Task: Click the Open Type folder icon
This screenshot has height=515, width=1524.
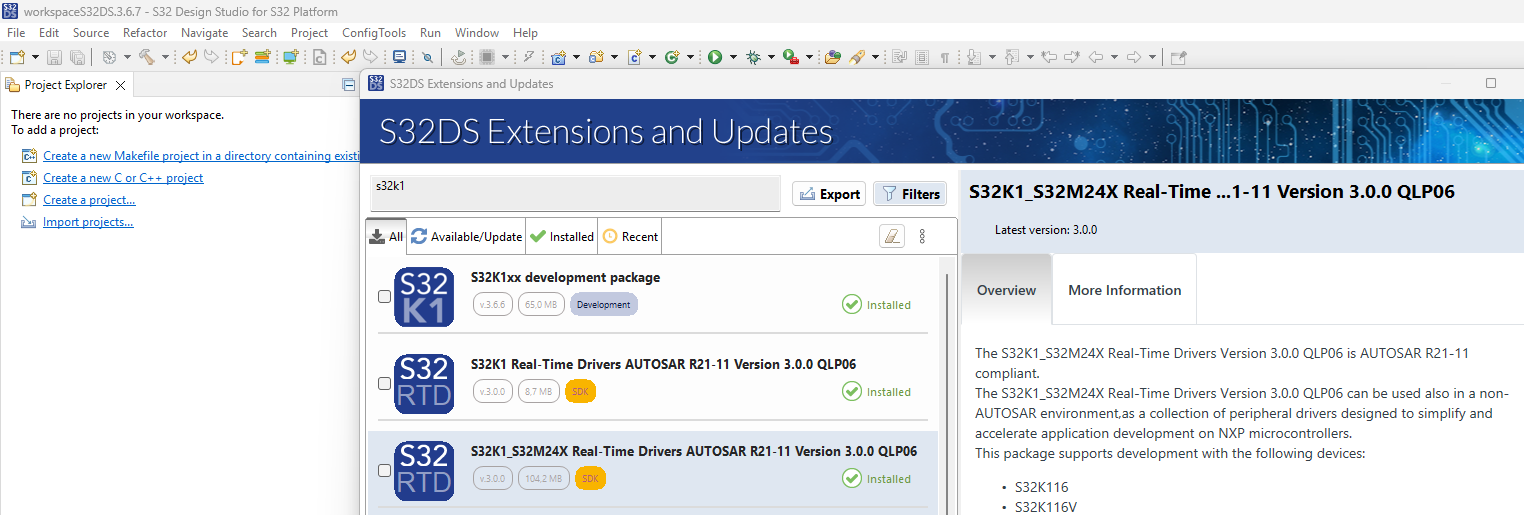Action: tap(833, 57)
